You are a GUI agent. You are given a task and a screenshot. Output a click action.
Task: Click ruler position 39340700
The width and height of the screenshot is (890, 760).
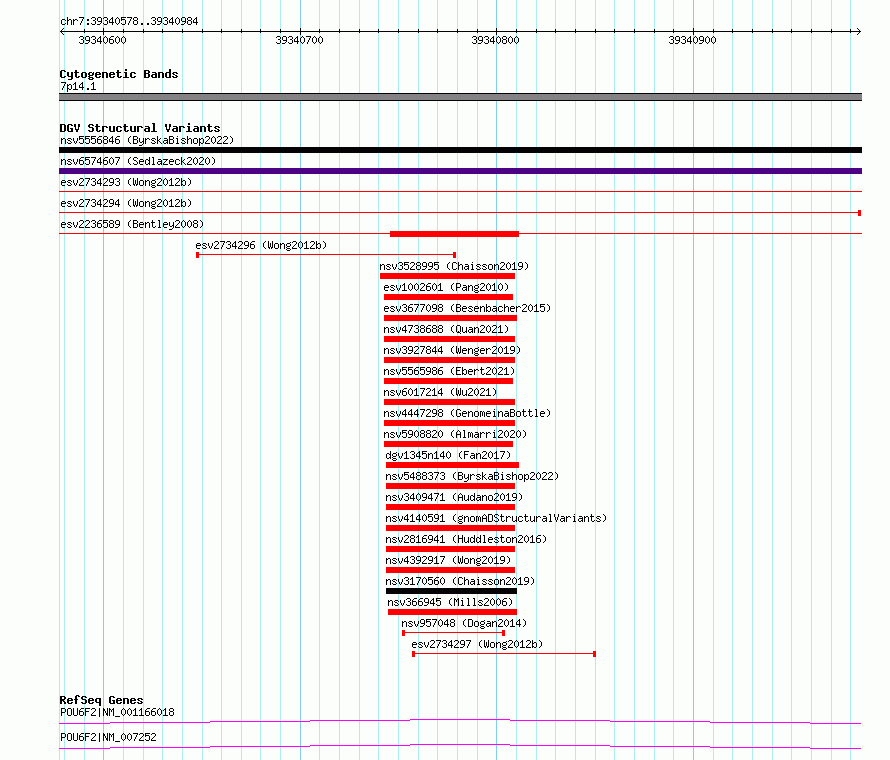(299, 40)
